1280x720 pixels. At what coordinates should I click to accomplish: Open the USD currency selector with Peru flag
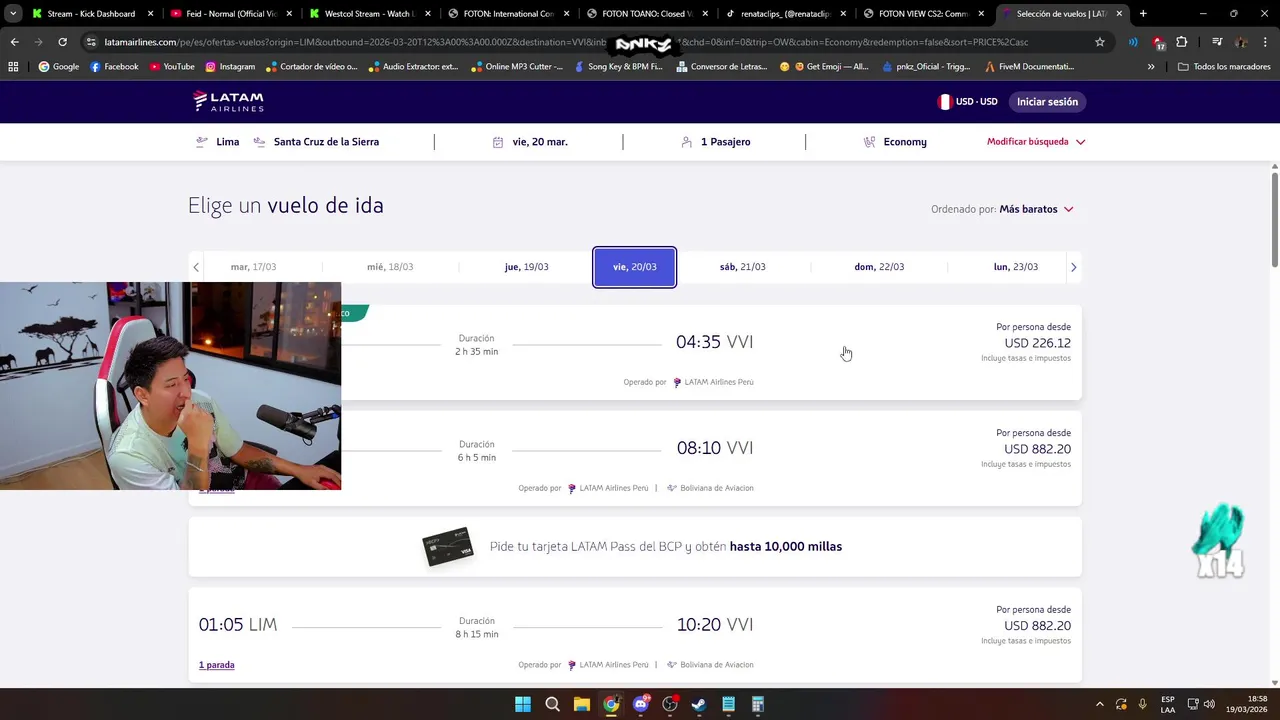coord(967,102)
